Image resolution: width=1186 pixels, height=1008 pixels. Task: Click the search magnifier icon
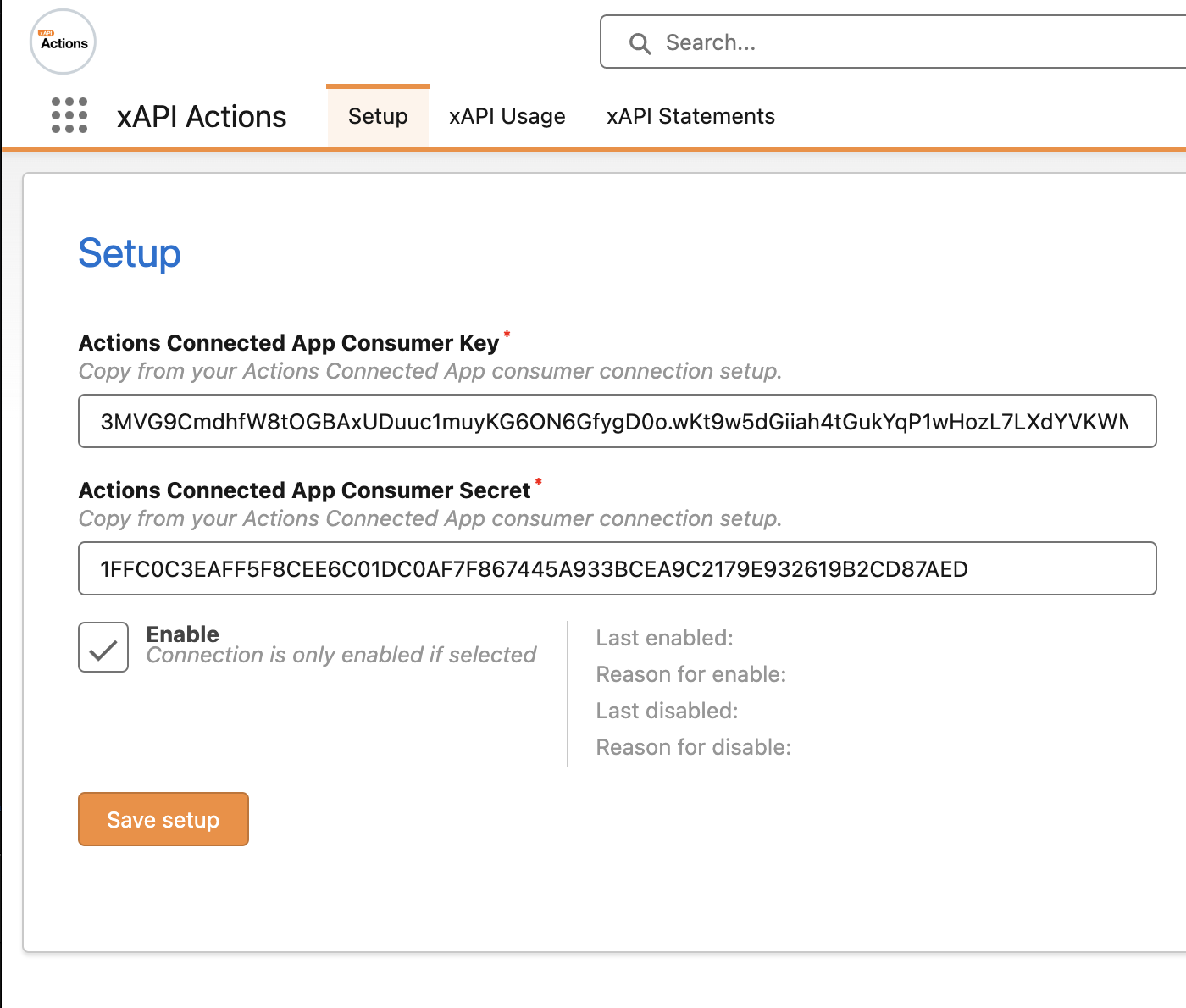click(x=640, y=43)
